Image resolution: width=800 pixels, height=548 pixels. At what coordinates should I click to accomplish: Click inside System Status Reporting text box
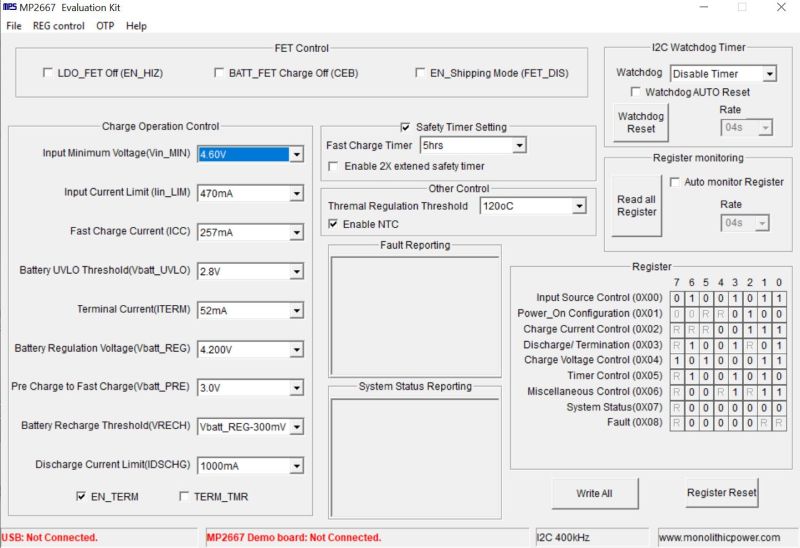tap(415, 457)
